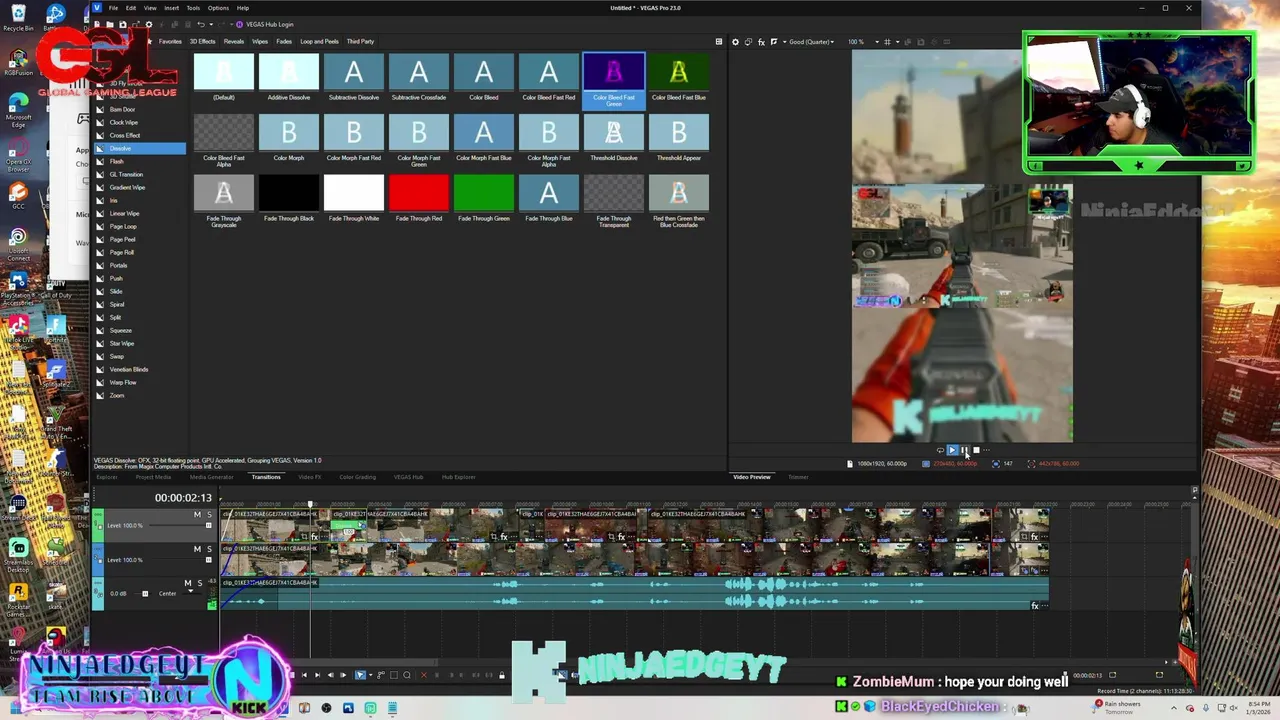Image resolution: width=1280 pixels, height=720 pixels.
Task: Show Favorites transitions category
Action: [x=170, y=42]
